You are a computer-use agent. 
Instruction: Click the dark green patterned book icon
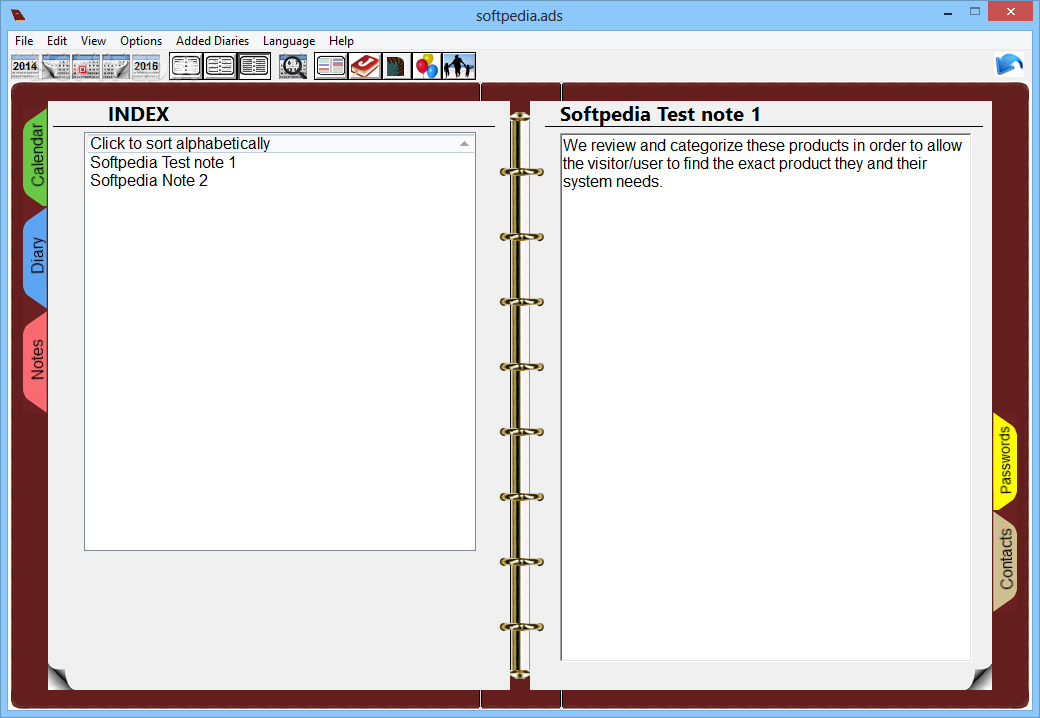pyautogui.click(x=397, y=66)
